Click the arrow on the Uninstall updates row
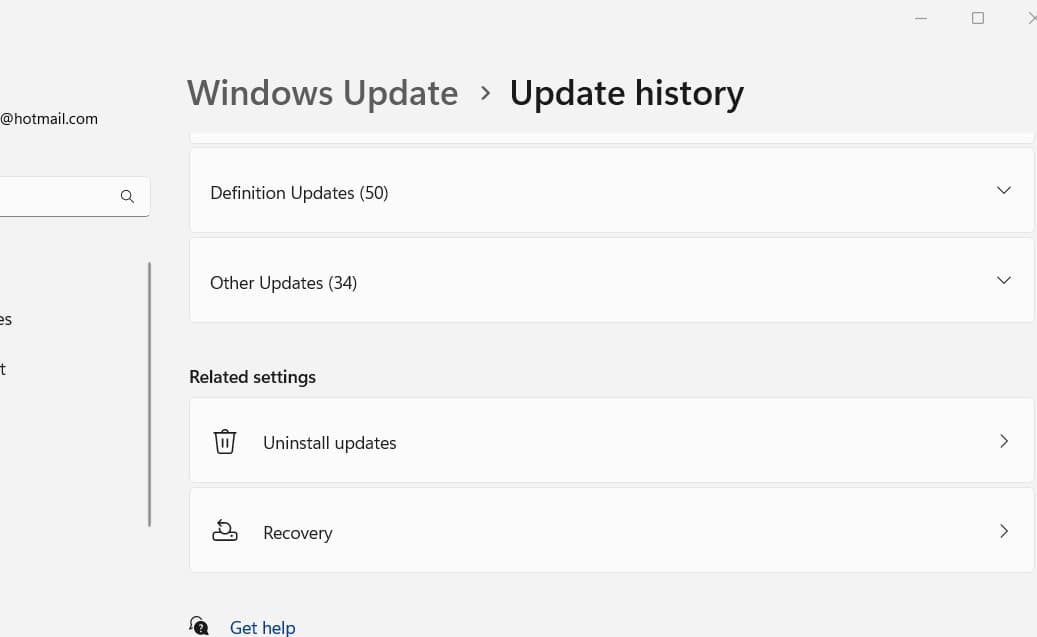Image resolution: width=1037 pixels, height=637 pixels. pos(1004,441)
